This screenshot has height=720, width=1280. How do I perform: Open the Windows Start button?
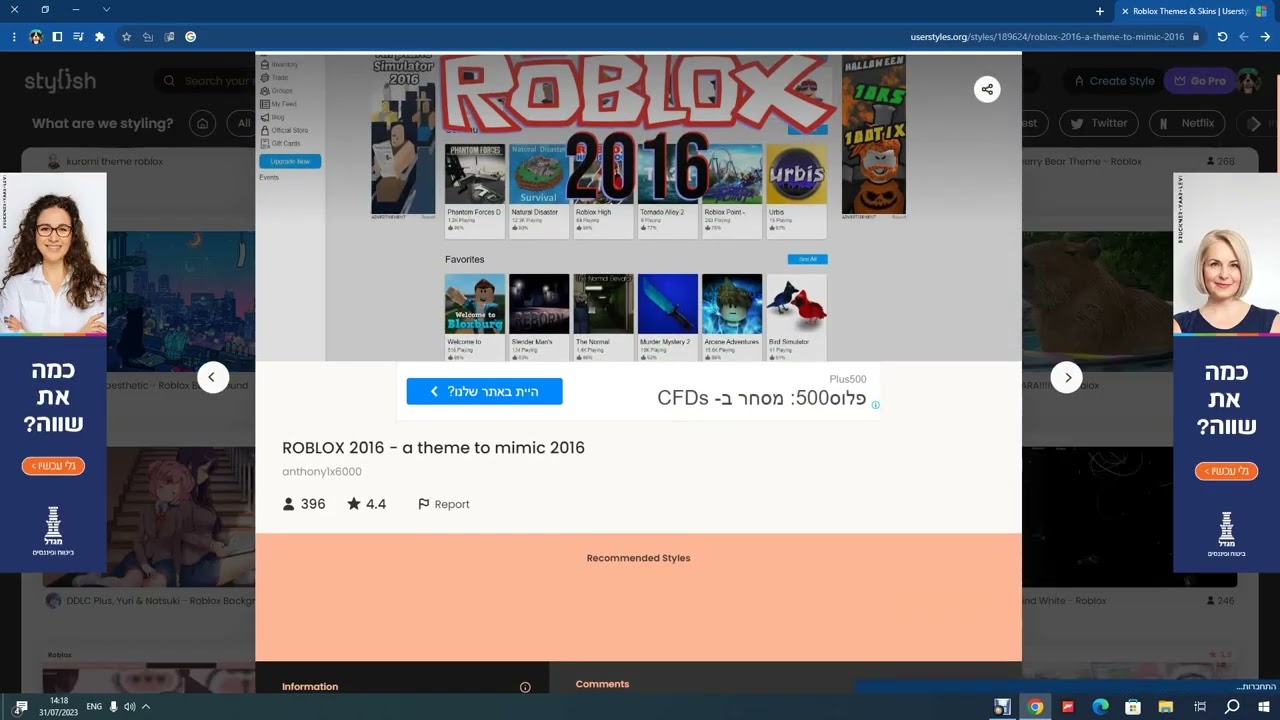point(1265,707)
